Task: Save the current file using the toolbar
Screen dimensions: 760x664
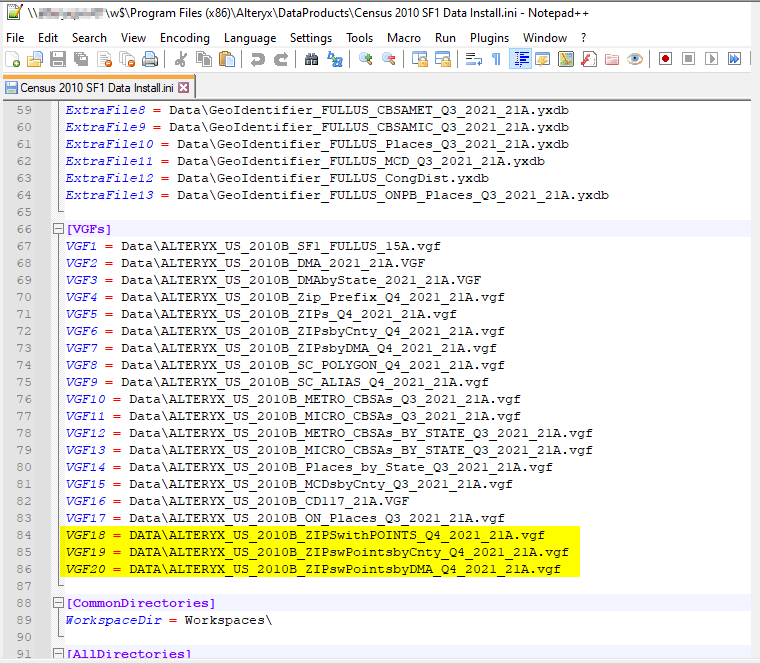Action: click(x=58, y=60)
